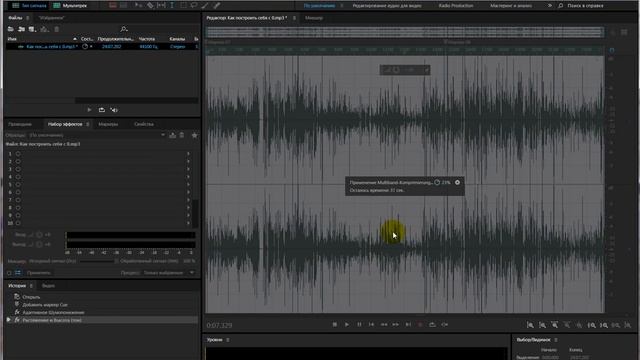
Task: Select Adaptive Noise Reduction history entry
Action: tap(53, 313)
